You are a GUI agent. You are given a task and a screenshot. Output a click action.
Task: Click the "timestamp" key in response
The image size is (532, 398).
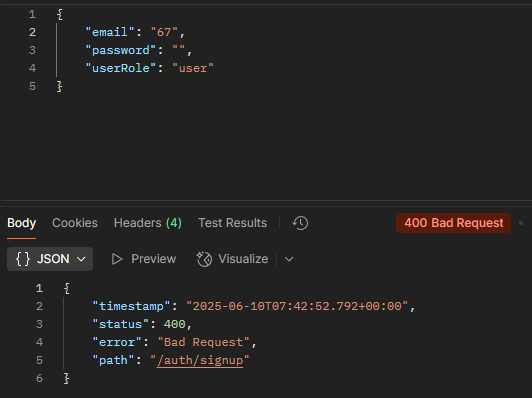tap(131, 306)
